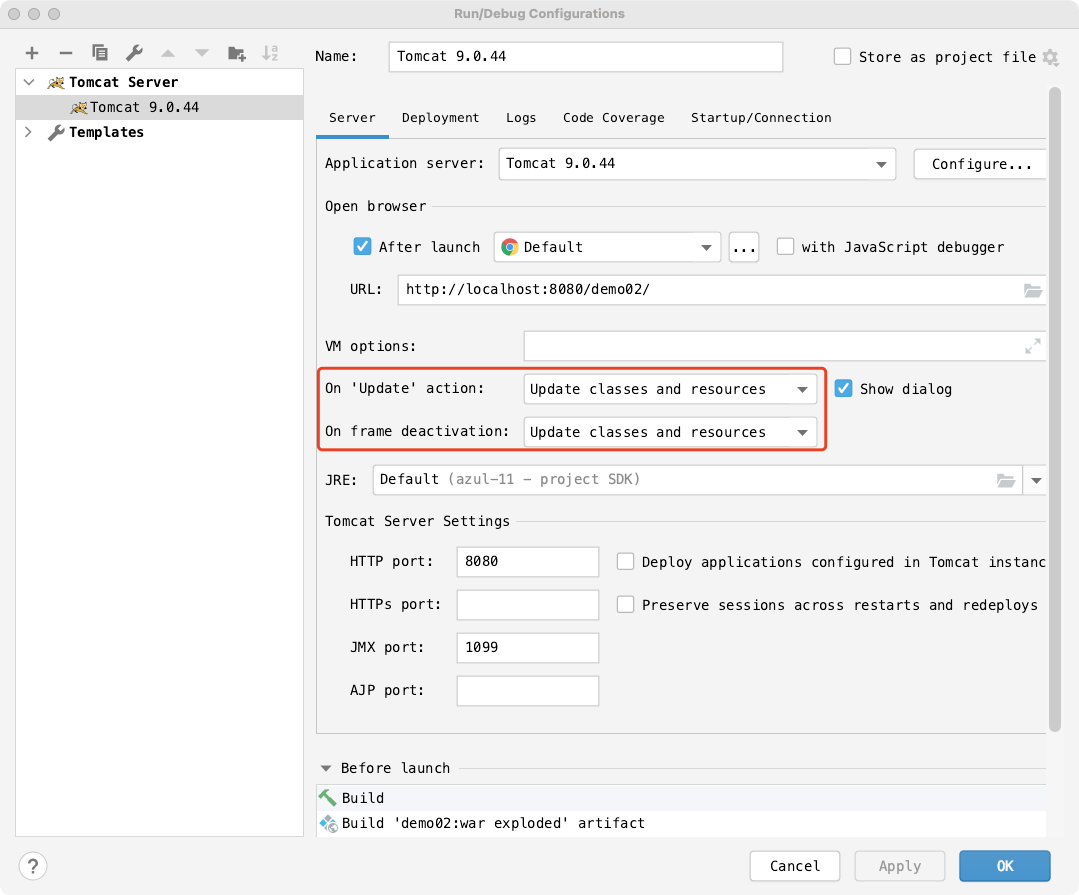This screenshot has height=895, width=1079.
Task: Move configuration up with arrow icon
Action: tap(168, 53)
